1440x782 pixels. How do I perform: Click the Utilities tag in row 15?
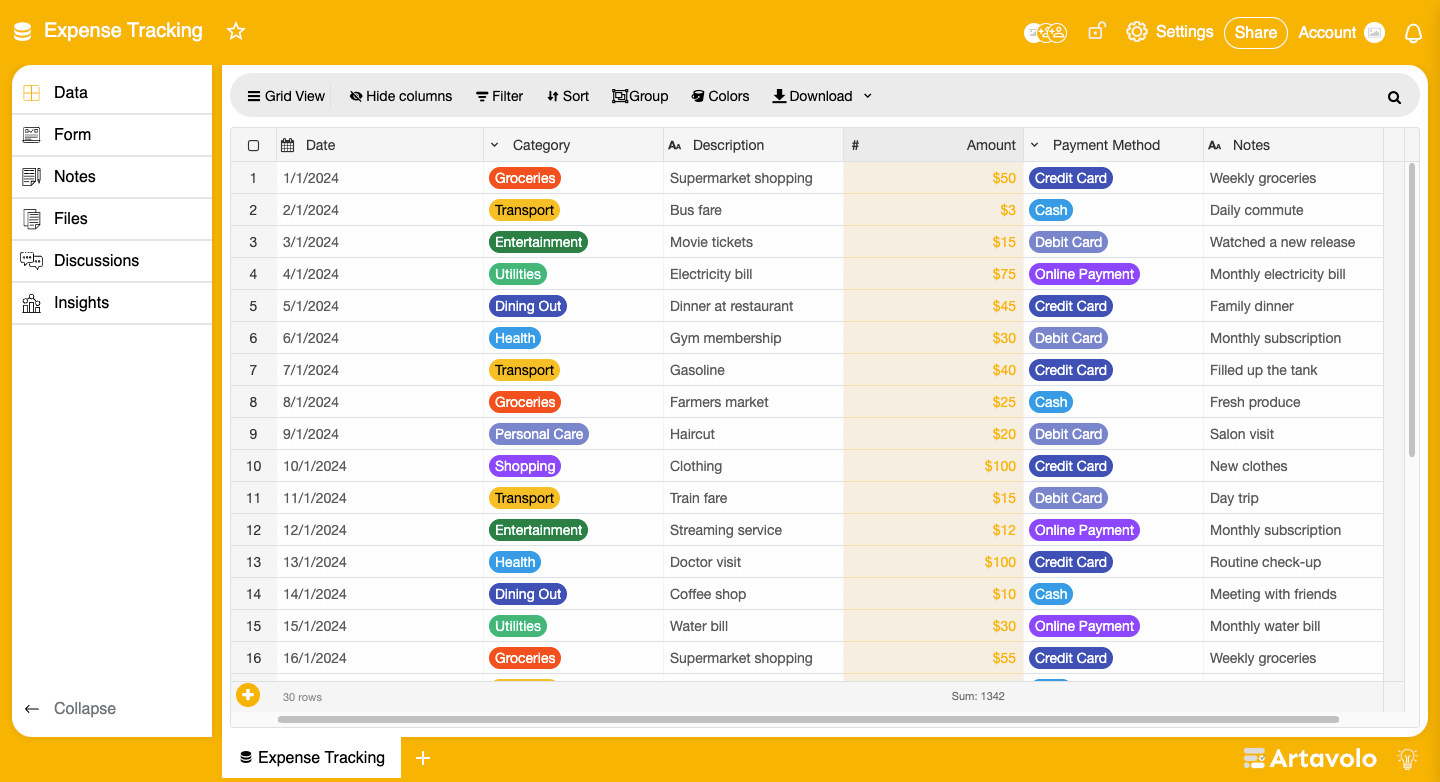point(518,626)
